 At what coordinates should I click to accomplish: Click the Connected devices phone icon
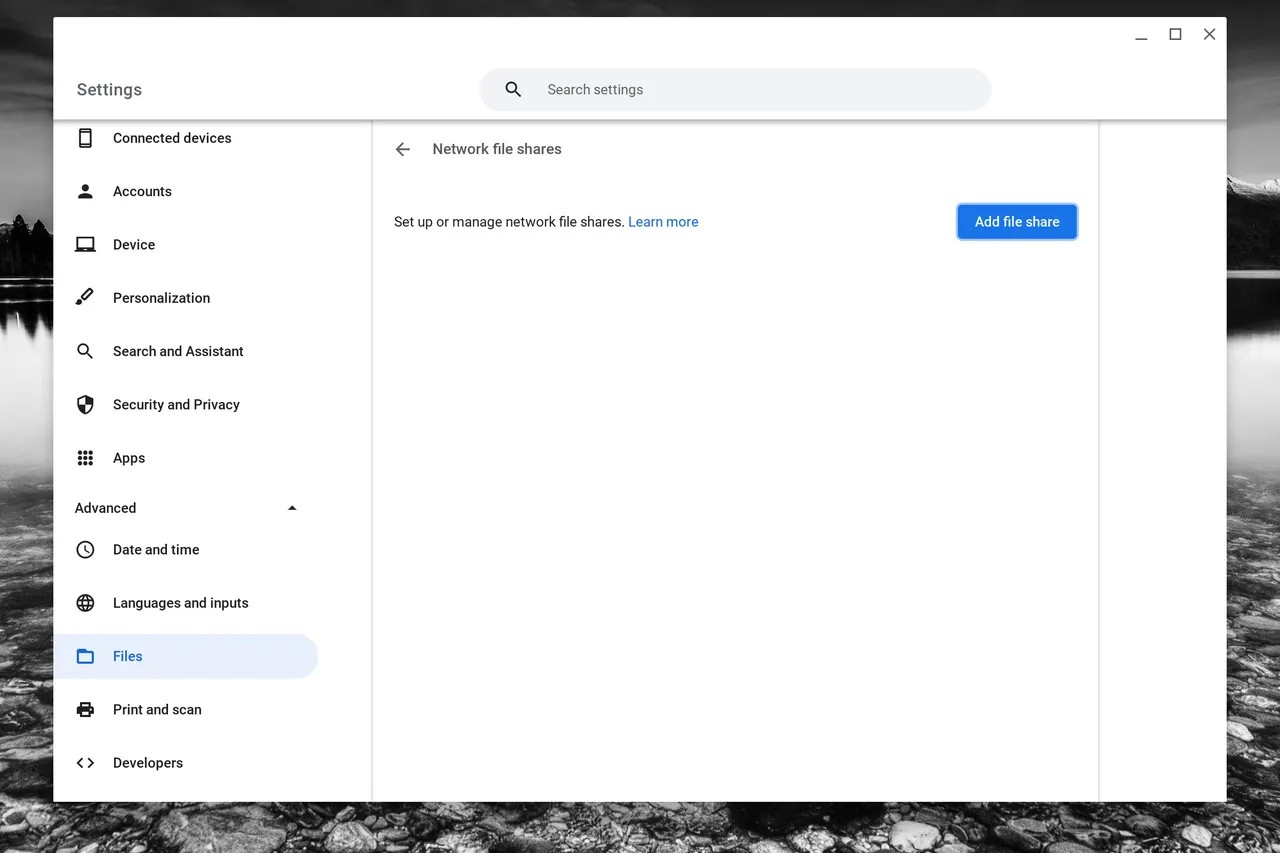point(85,138)
